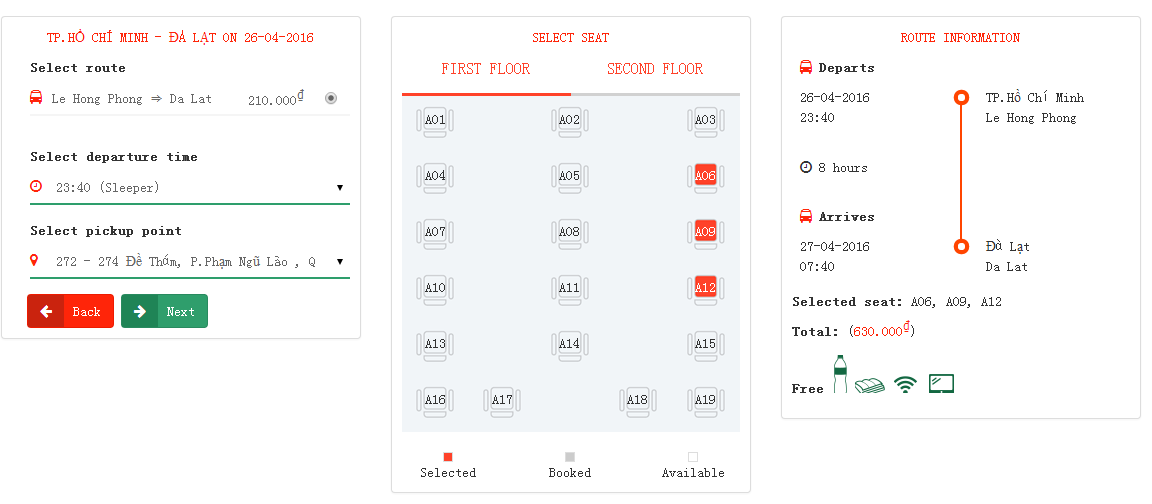Click the free wet towel icon
Image resolution: width=1152 pixels, height=504 pixels.
click(869, 385)
